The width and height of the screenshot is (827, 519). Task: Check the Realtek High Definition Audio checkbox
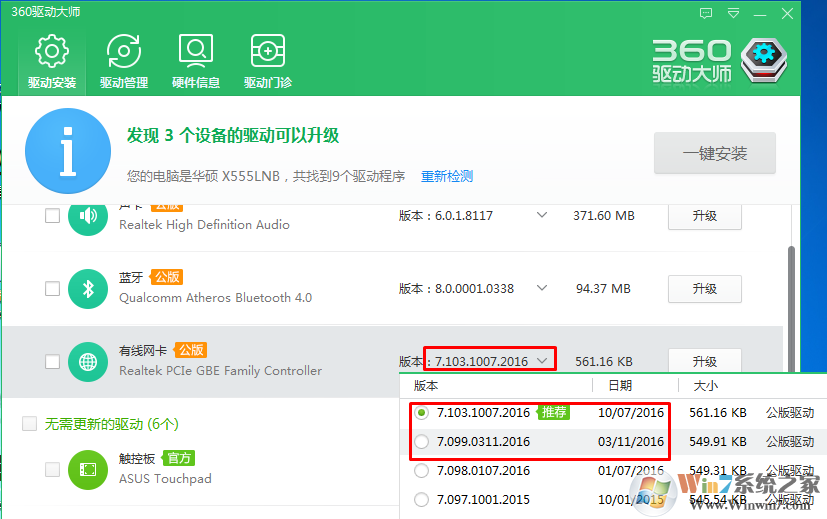(x=52, y=216)
